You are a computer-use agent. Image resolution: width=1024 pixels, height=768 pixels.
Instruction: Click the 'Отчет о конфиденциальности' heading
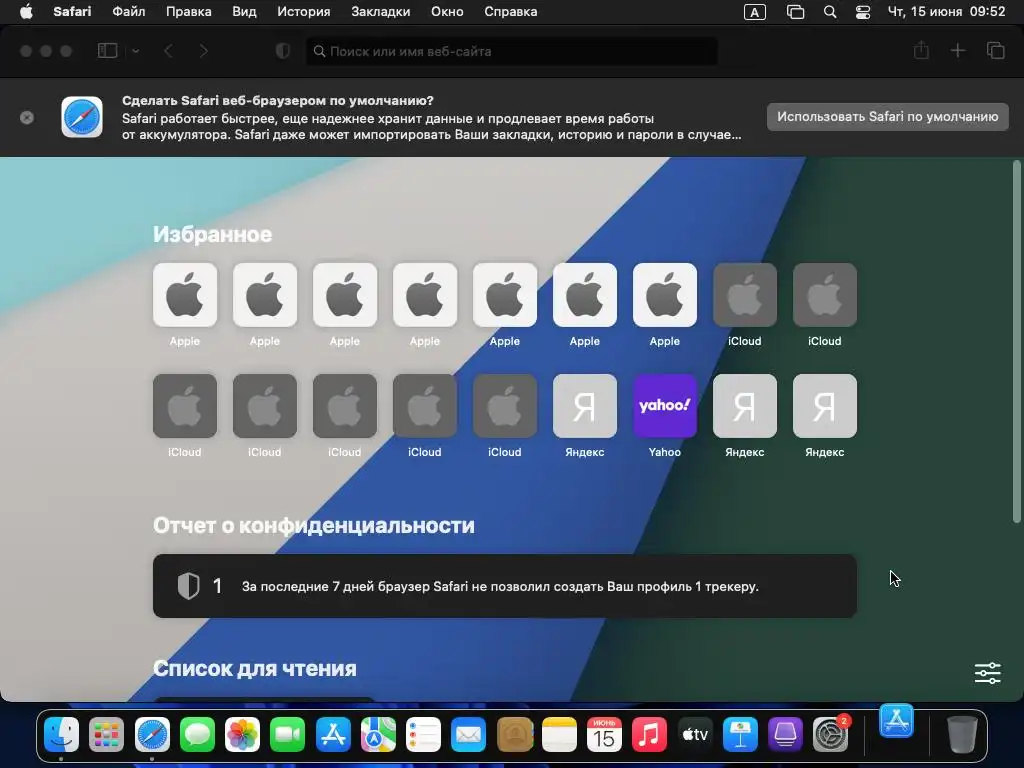tap(313, 526)
